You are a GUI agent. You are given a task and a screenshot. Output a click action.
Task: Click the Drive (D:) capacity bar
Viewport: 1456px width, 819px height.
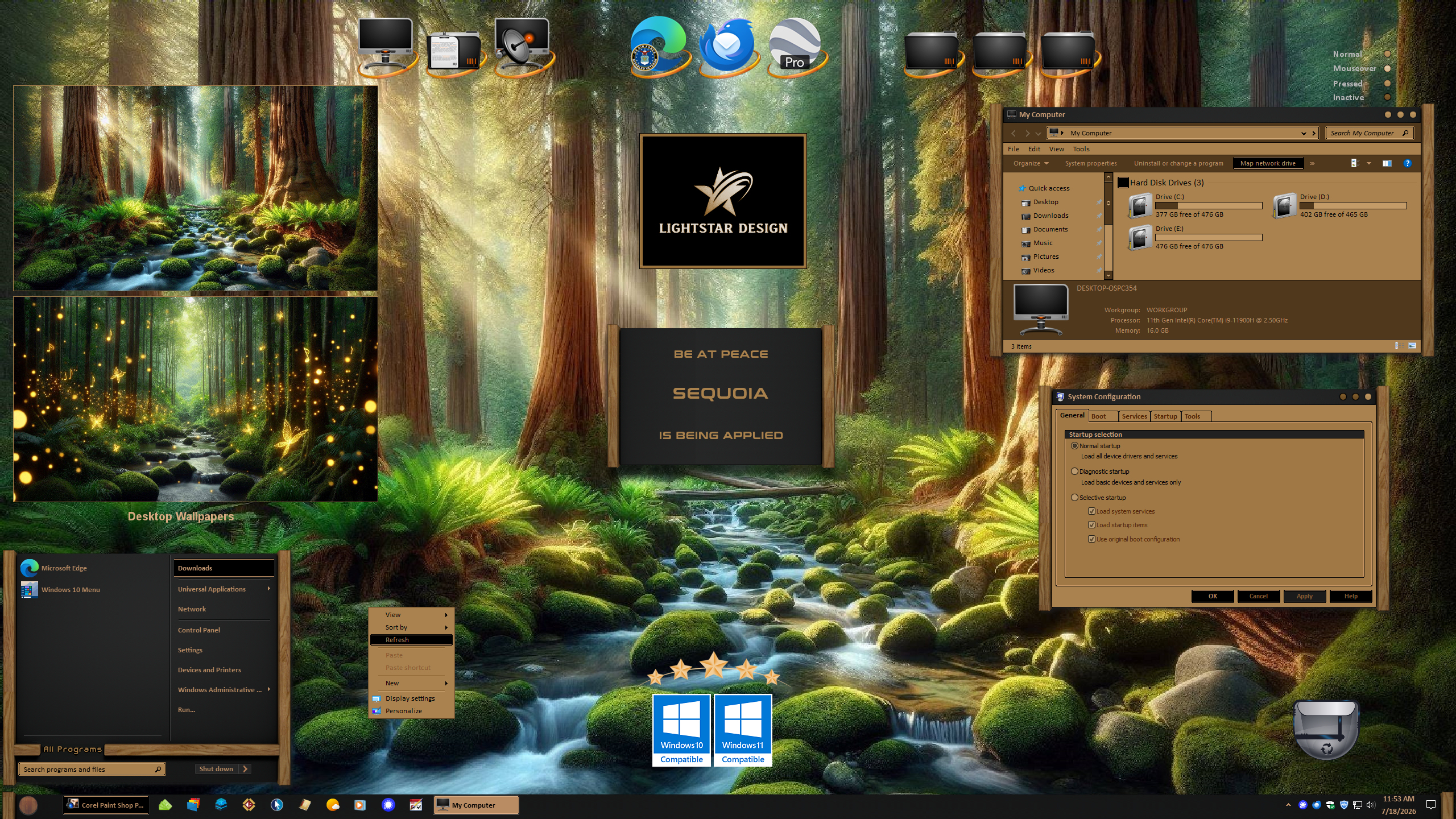coord(1353,205)
